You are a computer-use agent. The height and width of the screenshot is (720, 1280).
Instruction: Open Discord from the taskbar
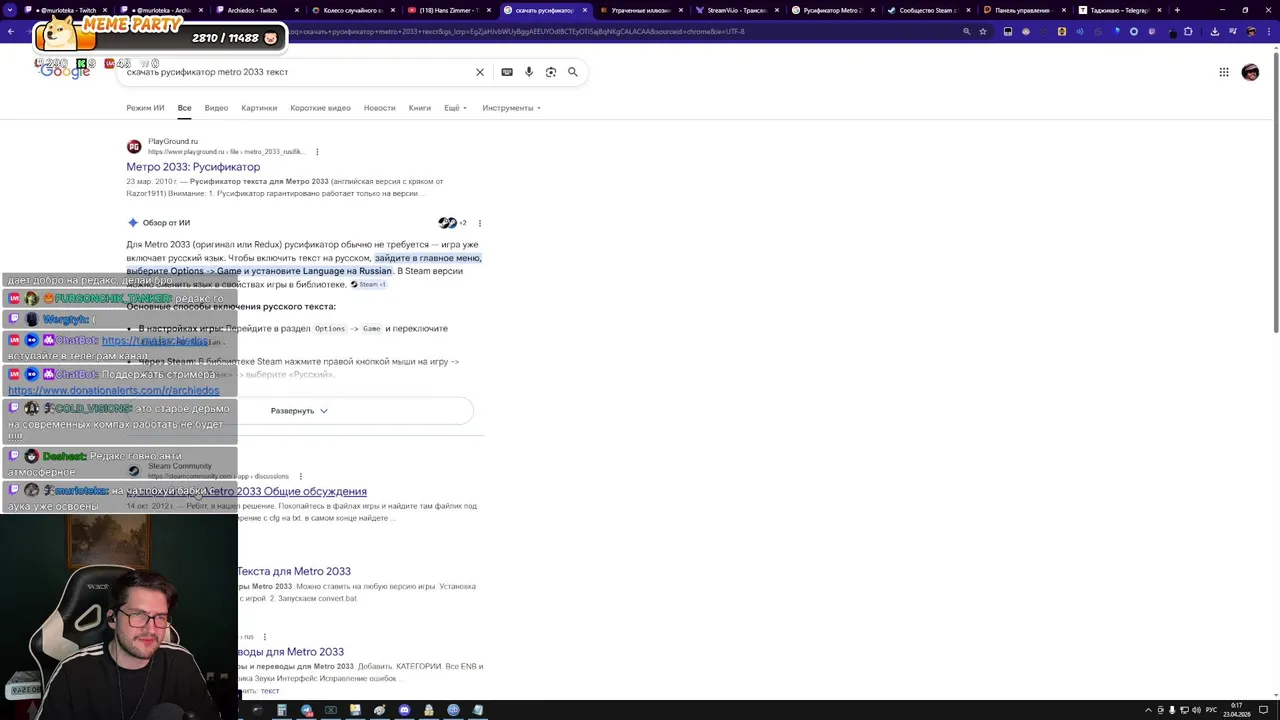(404, 710)
